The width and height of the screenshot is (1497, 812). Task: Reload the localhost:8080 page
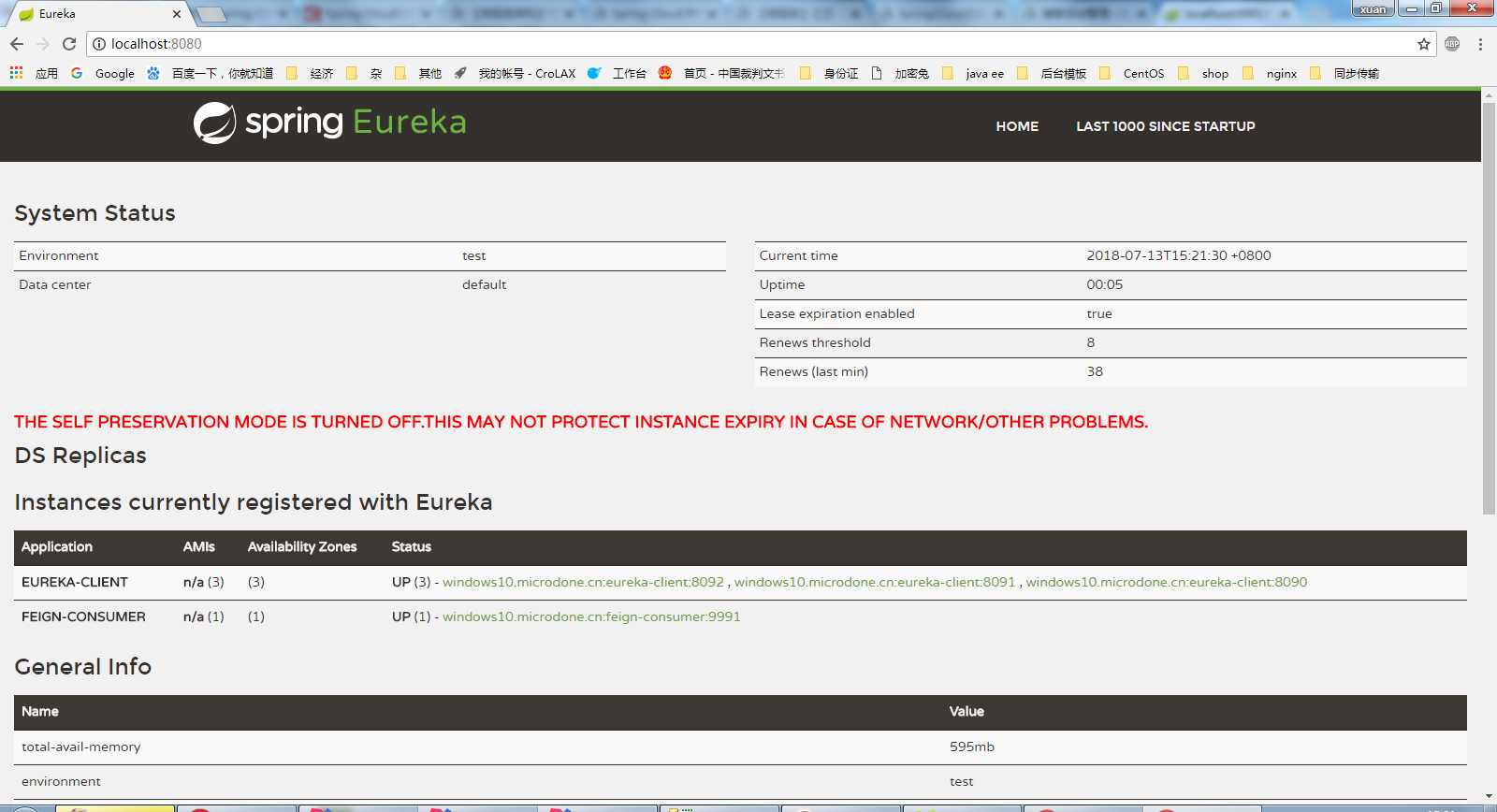click(69, 44)
